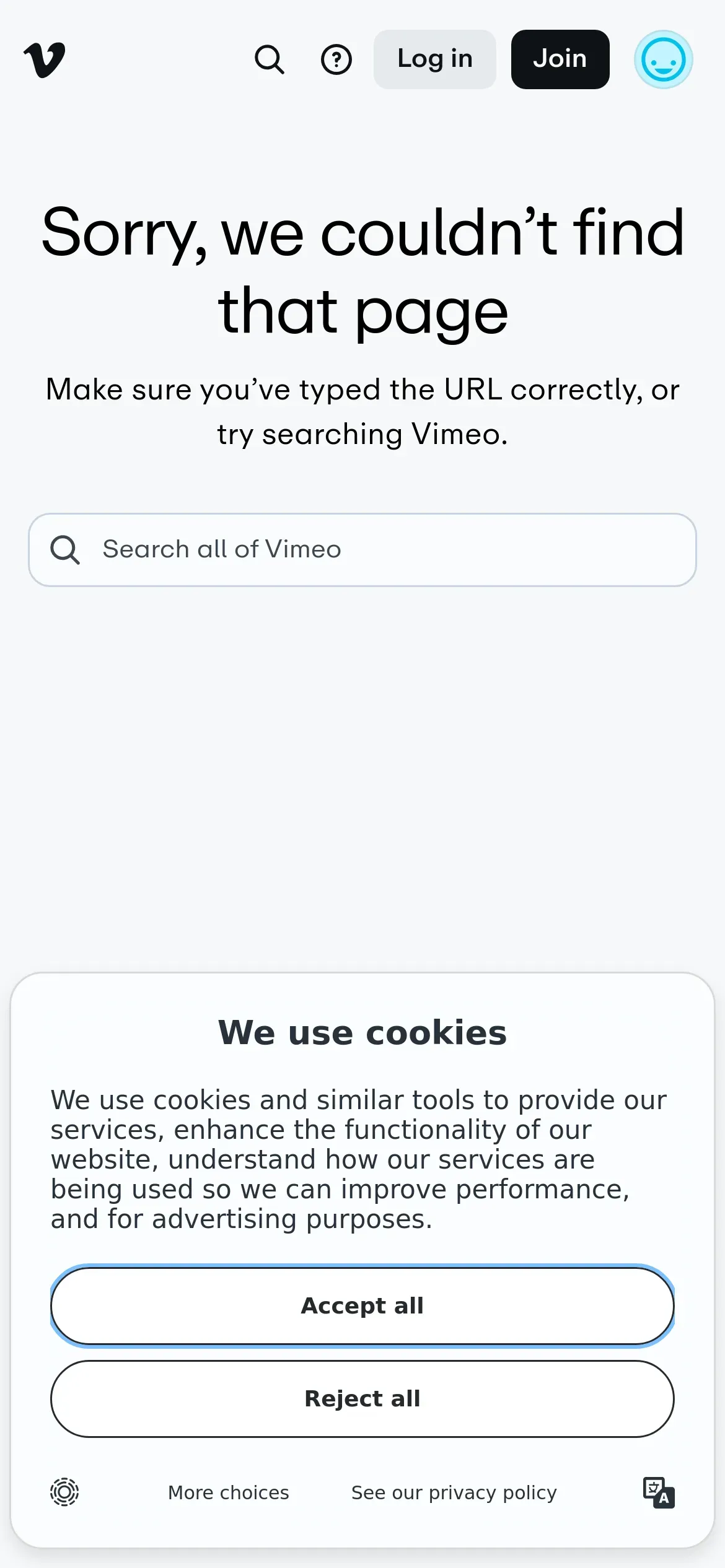Open the See our privacy policy link

tap(454, 1492)
